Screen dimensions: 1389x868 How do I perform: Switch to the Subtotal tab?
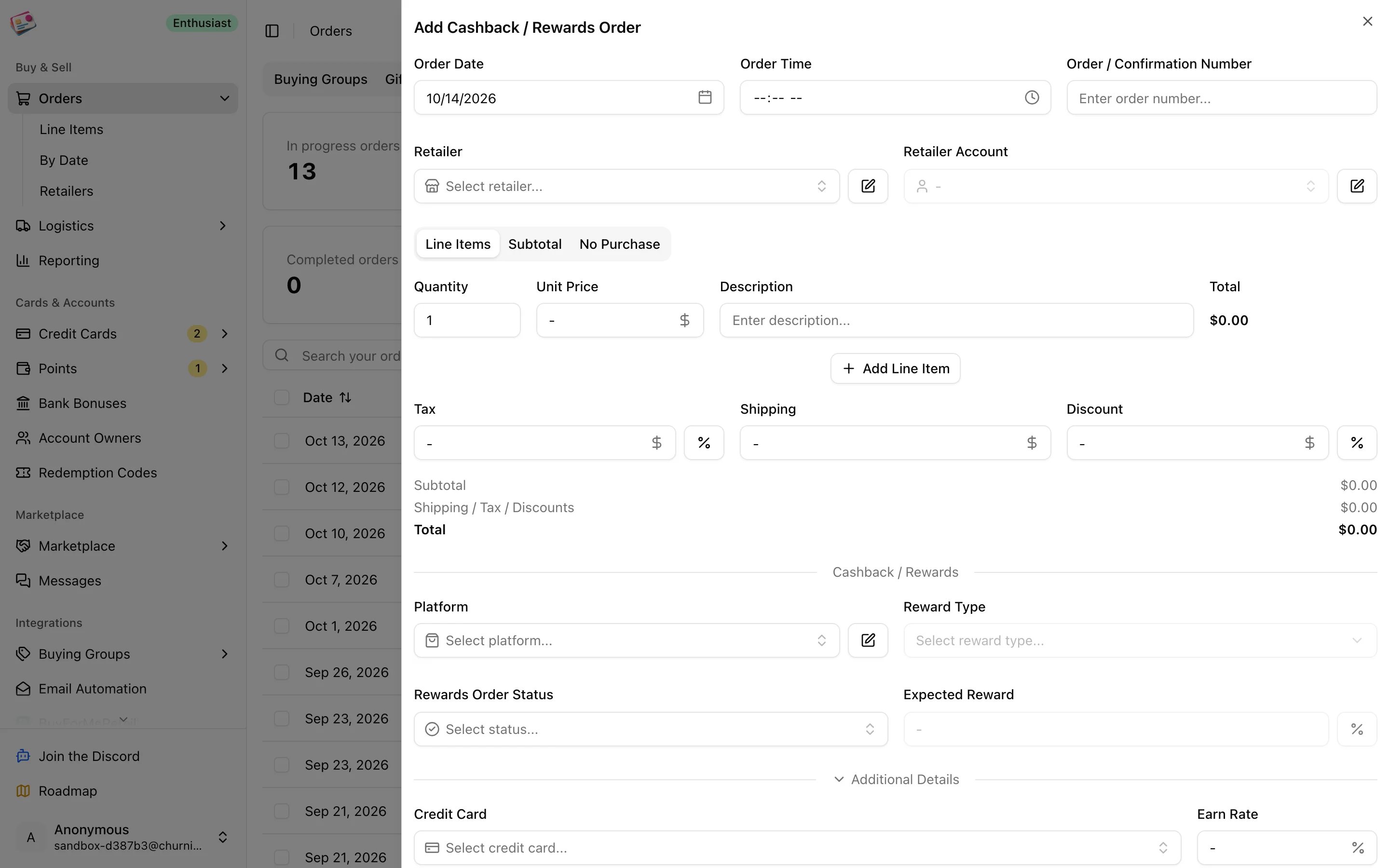click(534, 244)
